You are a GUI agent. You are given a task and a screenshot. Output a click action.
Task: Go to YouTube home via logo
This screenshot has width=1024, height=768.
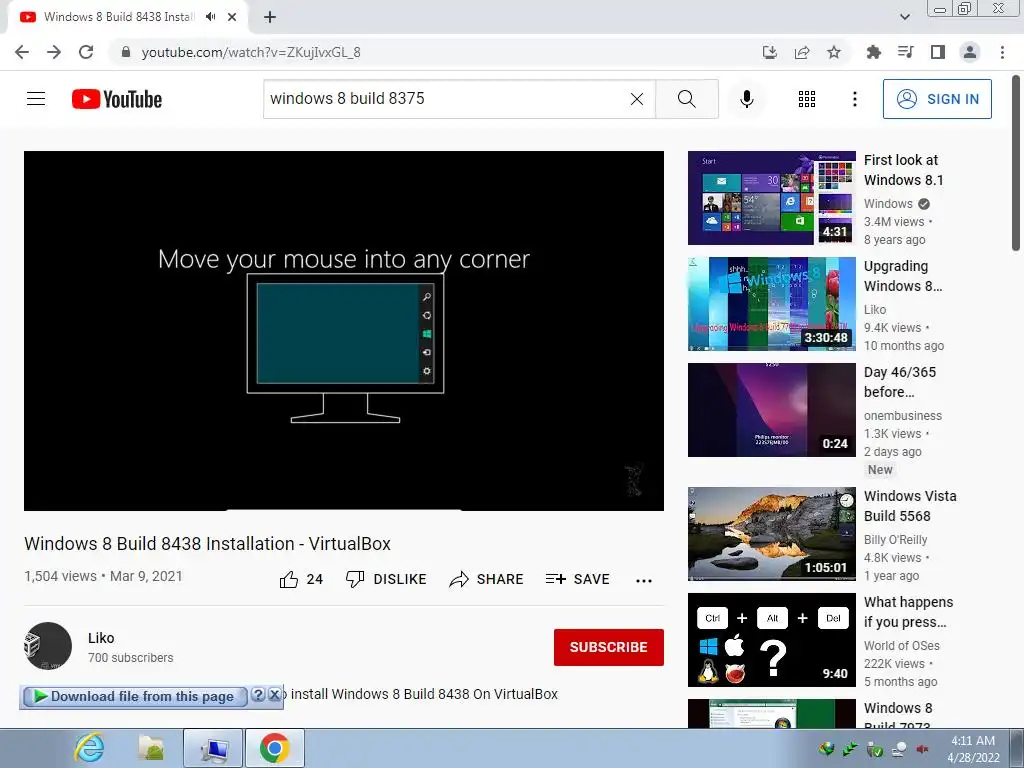117,99
